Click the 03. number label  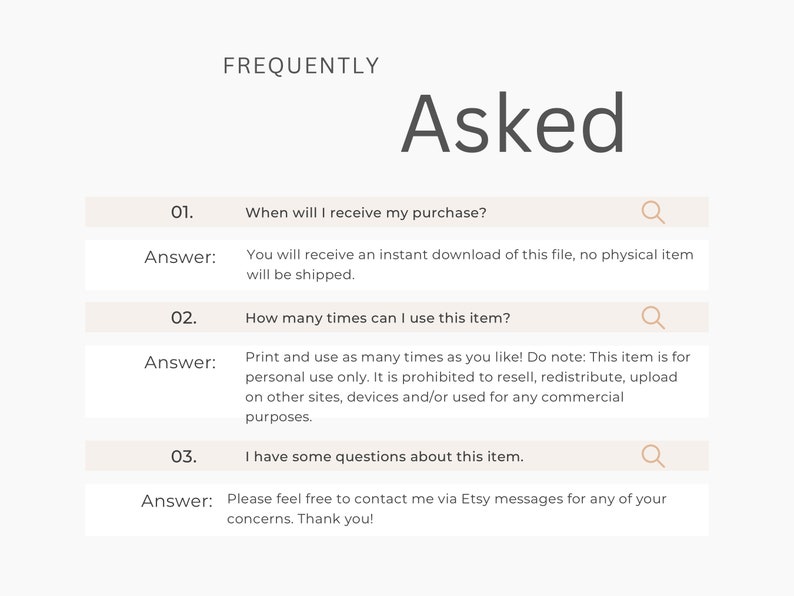tap(184, 456)
